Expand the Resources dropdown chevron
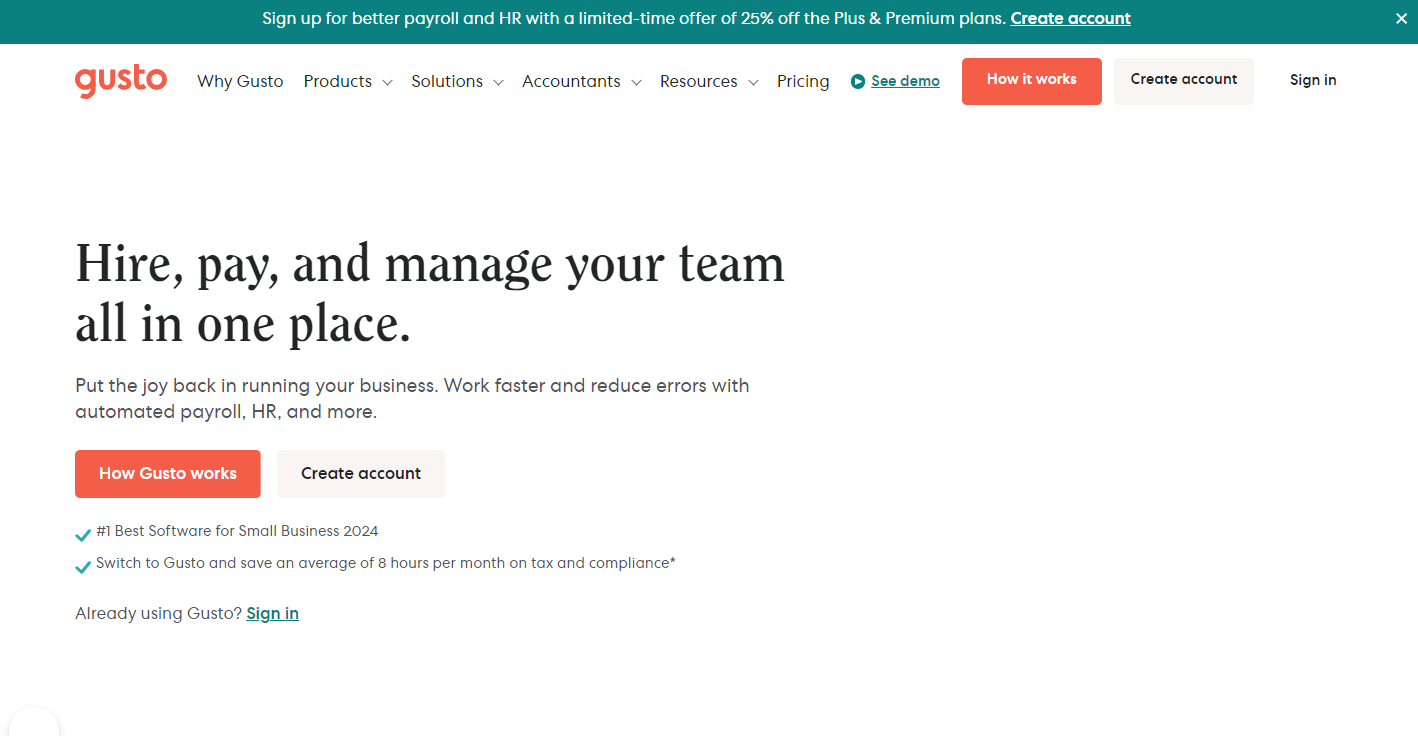Viewport: 1418px width, 736px height. tap(753, 83)
